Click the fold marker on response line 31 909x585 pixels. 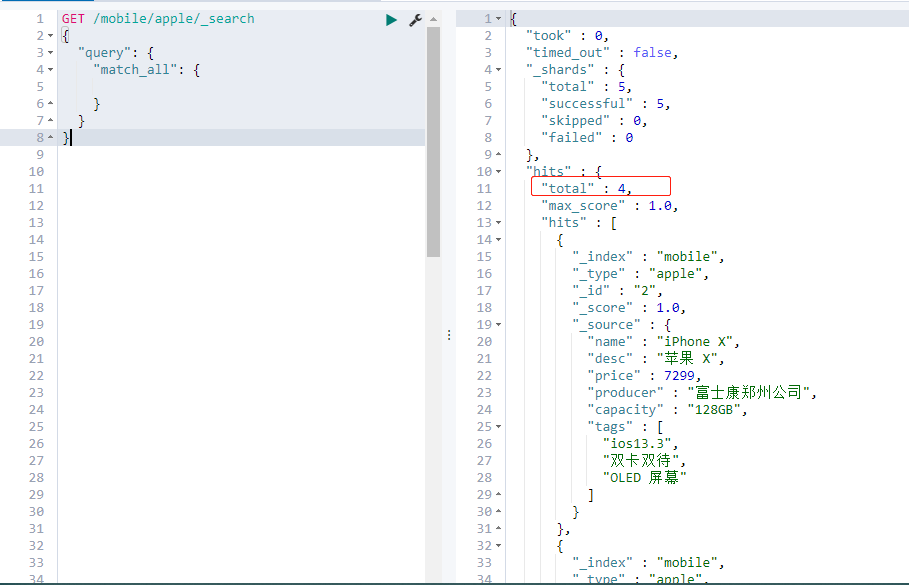click(499, 529)
